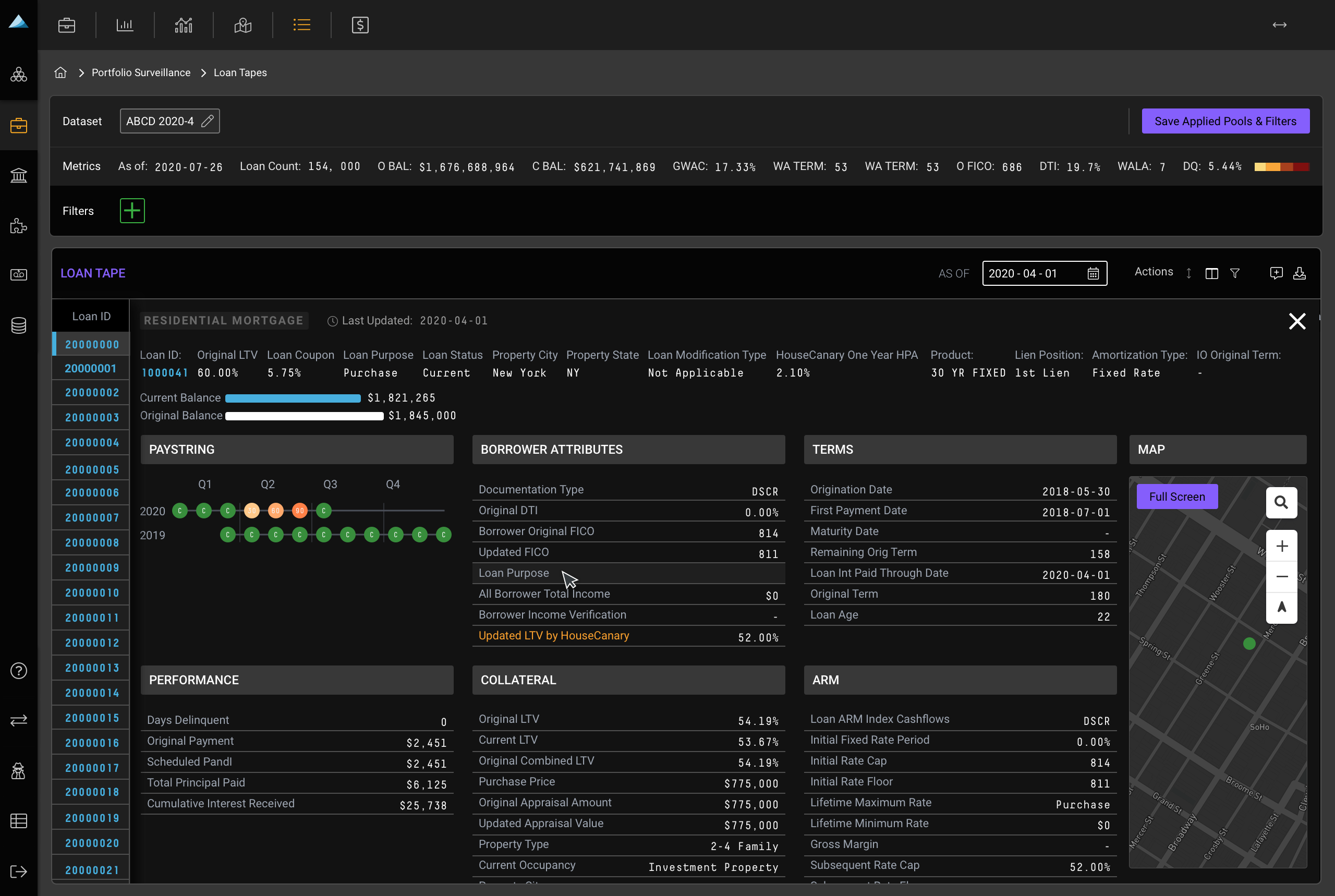This screenshot has height=896, width=1335.
Task: Select the list view icon in top toolbar
Action: [x=301, y=25]
